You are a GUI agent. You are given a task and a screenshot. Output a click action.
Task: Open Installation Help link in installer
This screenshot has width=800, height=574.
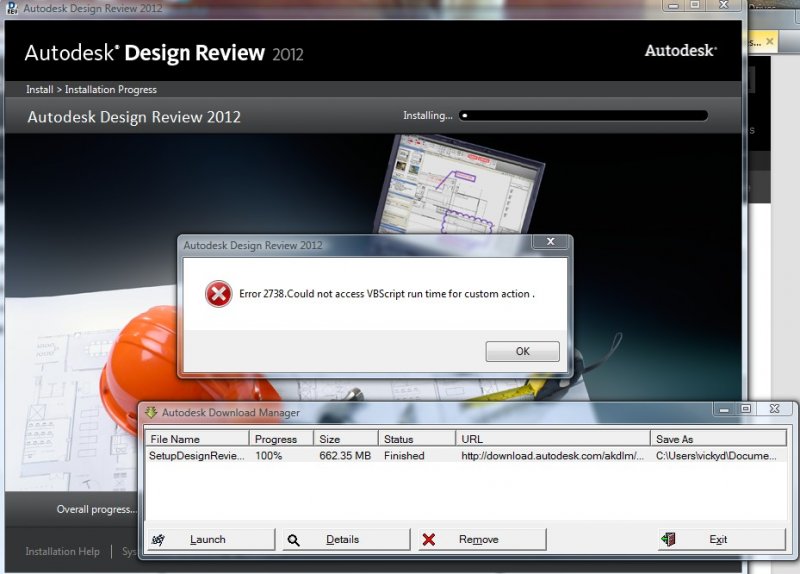click(62, 551)
